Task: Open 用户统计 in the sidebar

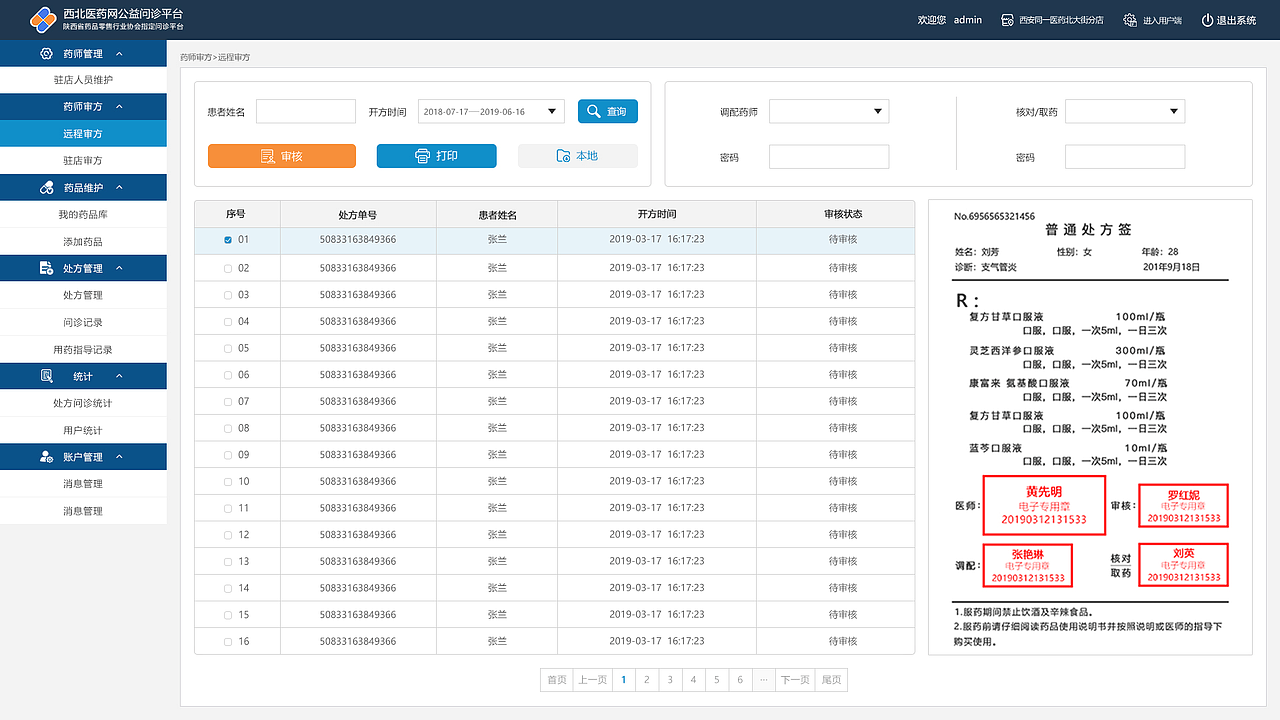Action: pyautogui.click(x=83, y=430)
